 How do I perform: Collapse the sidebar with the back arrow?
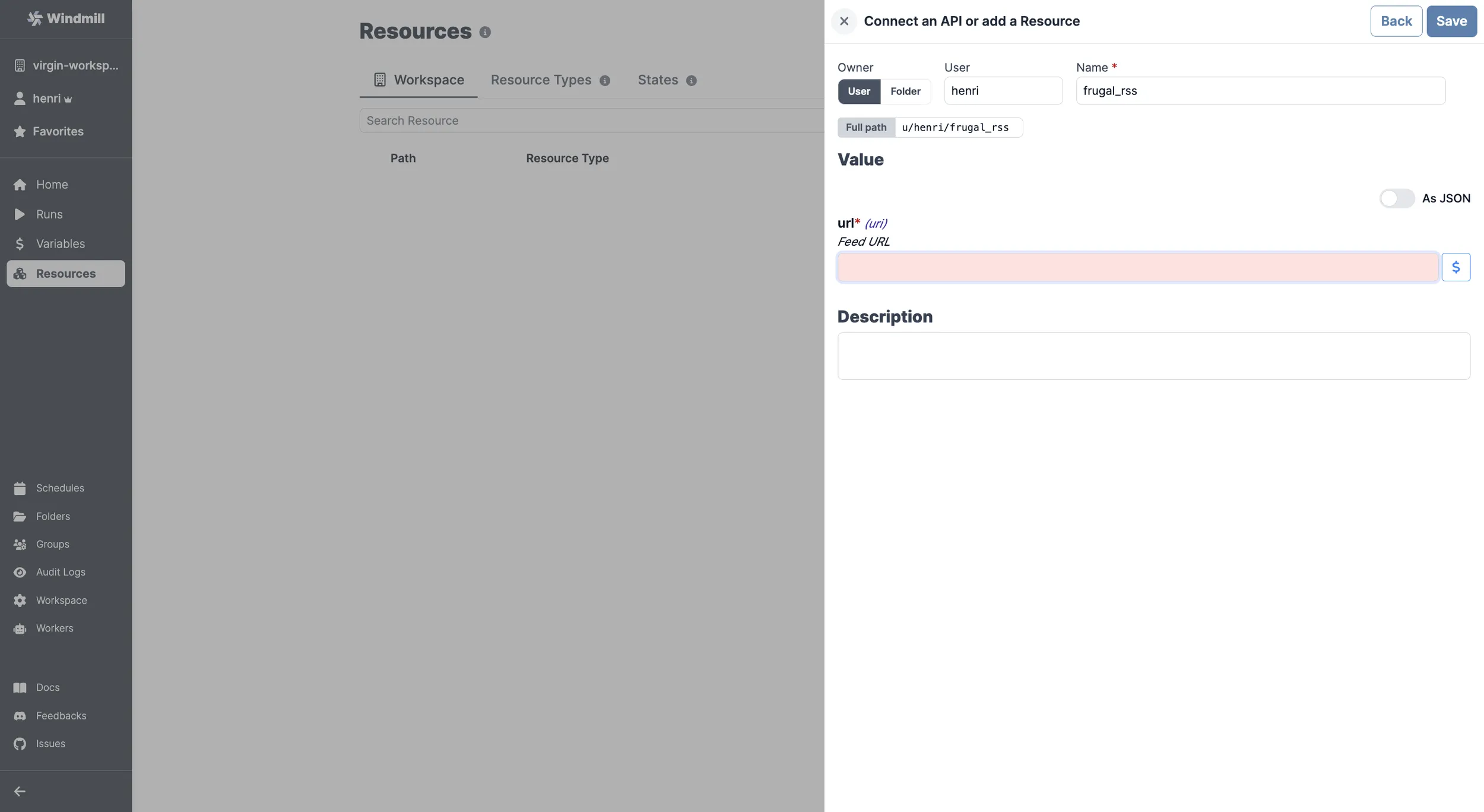coord(20,791)
